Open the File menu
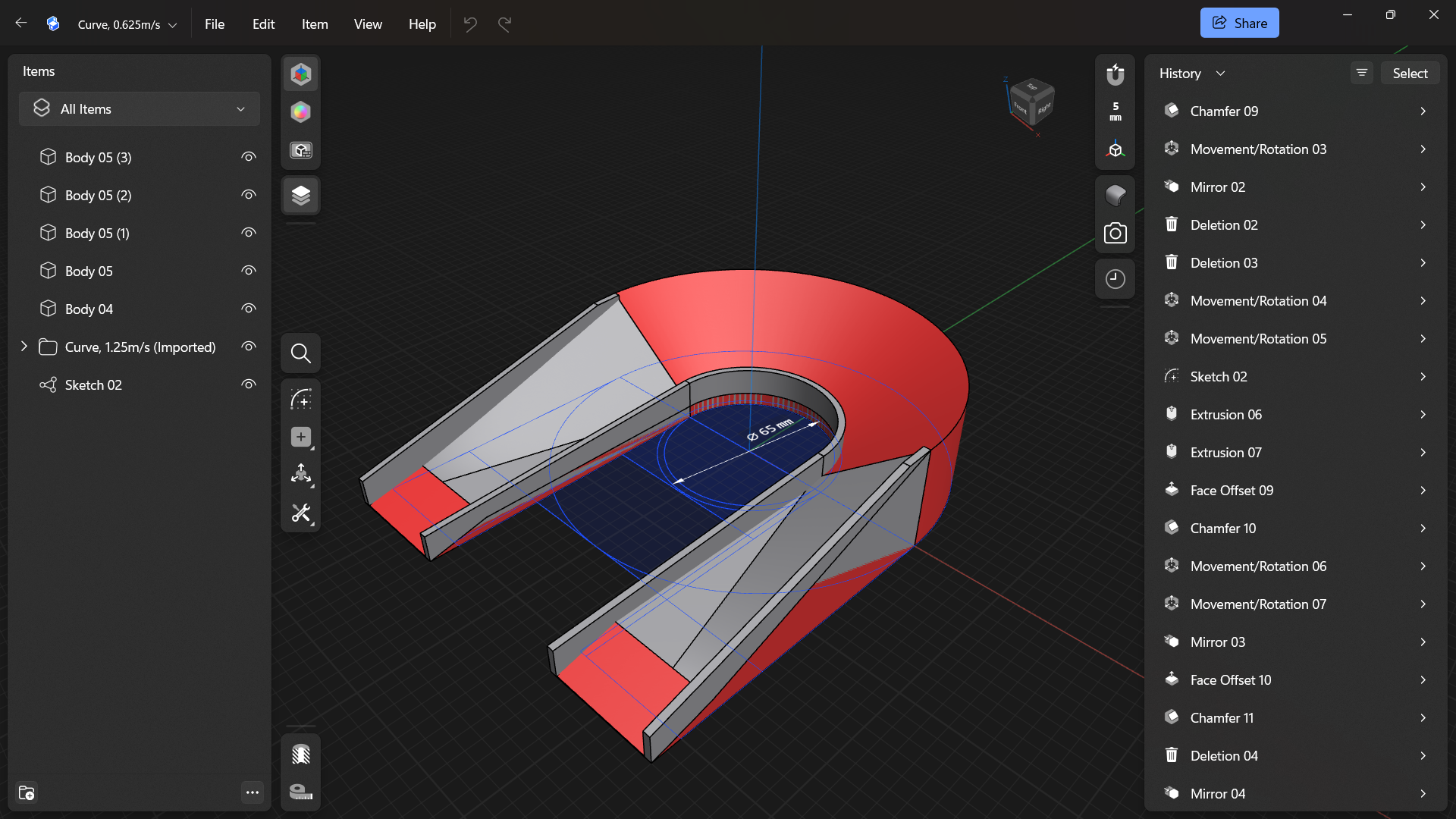The image size is (1456, 819). (215, 24)
